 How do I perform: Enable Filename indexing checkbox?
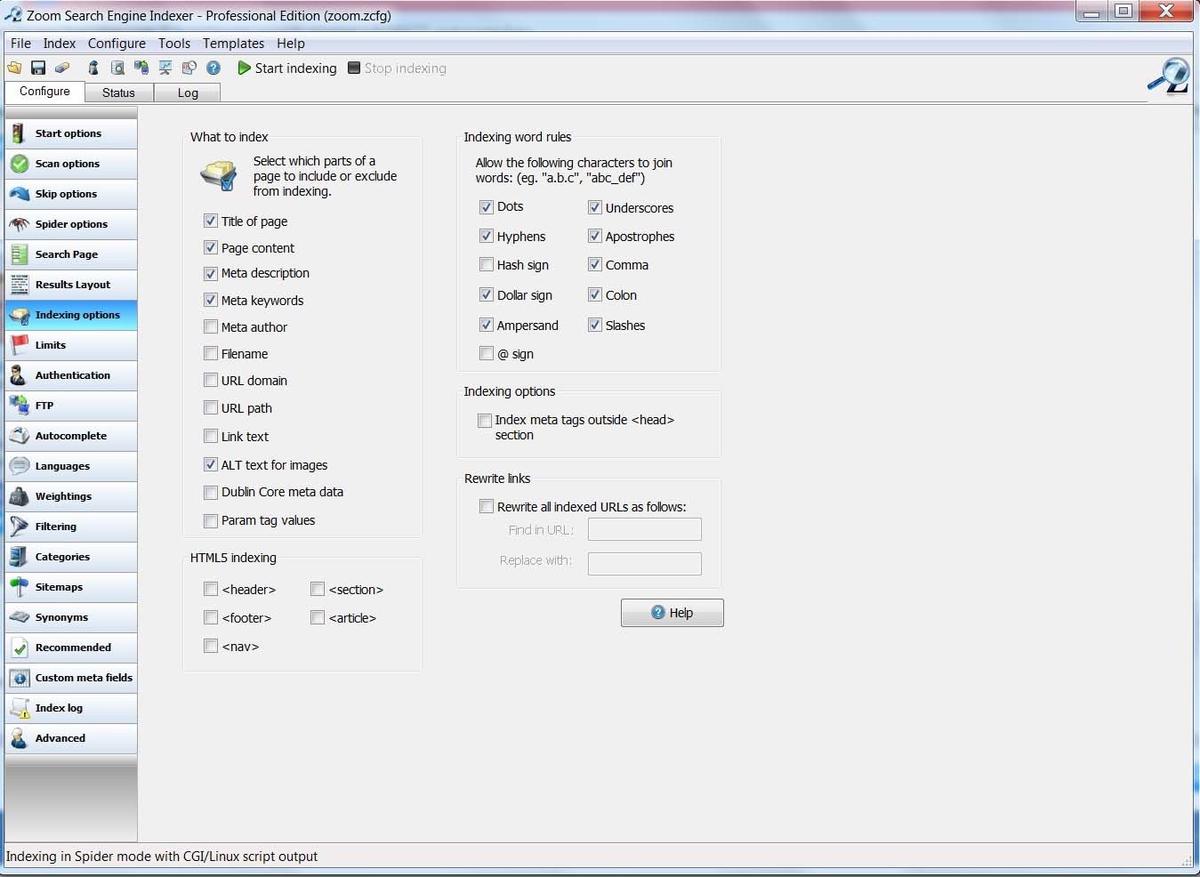(x=210, y=353)
